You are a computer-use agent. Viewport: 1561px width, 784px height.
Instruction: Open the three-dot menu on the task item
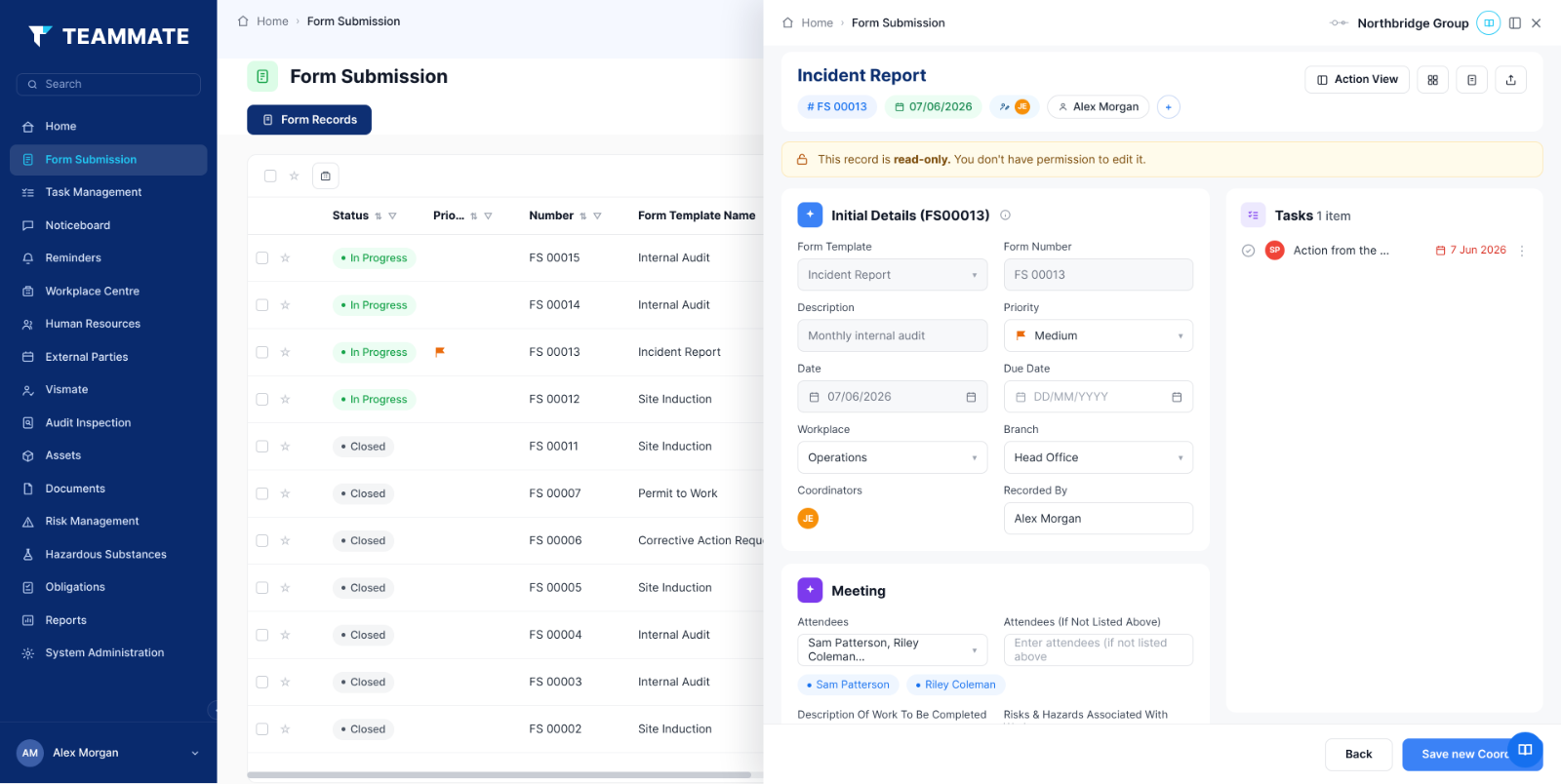[x=1521, y=251]
